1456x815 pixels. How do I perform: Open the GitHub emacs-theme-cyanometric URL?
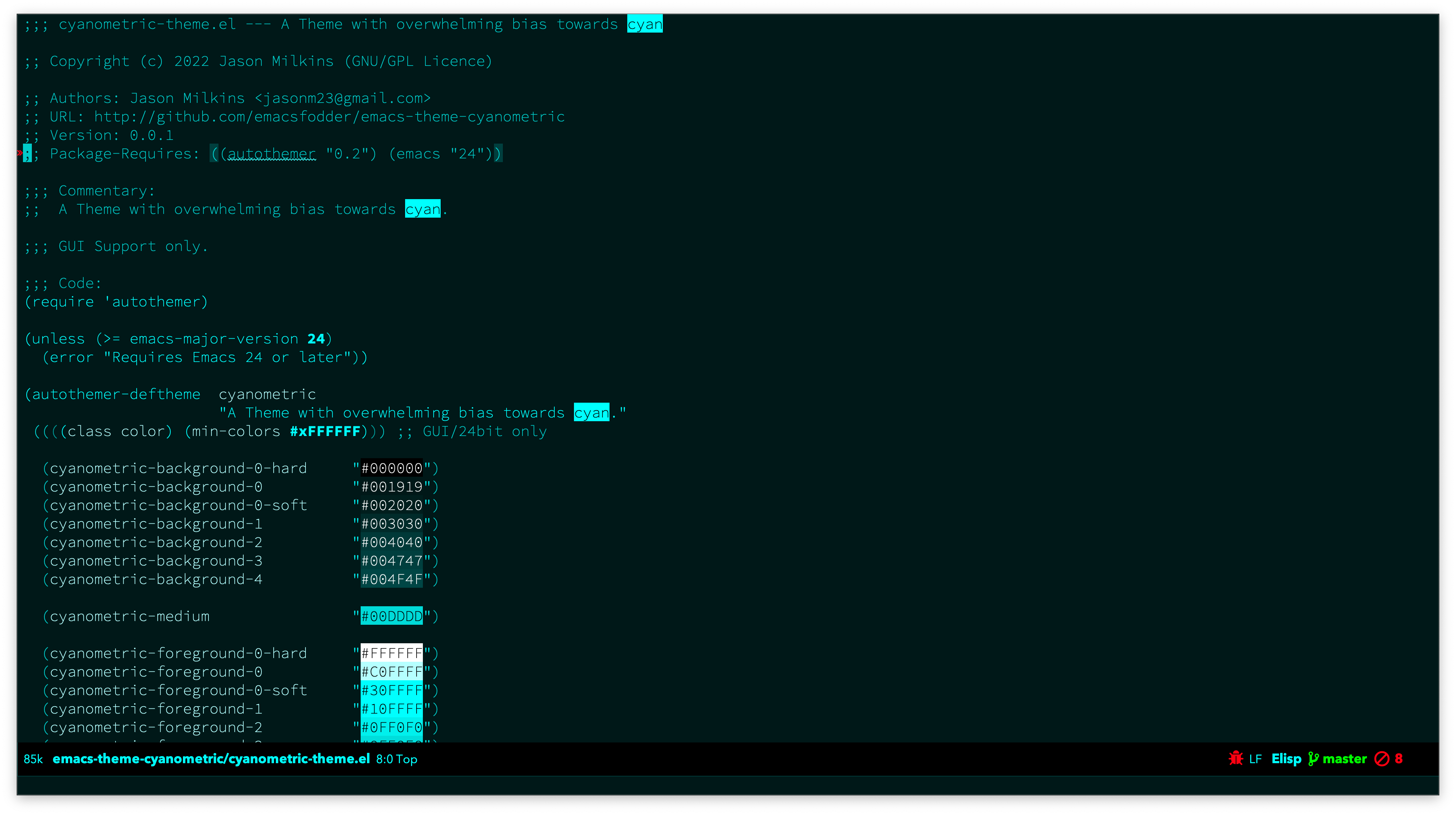(329, 117)
